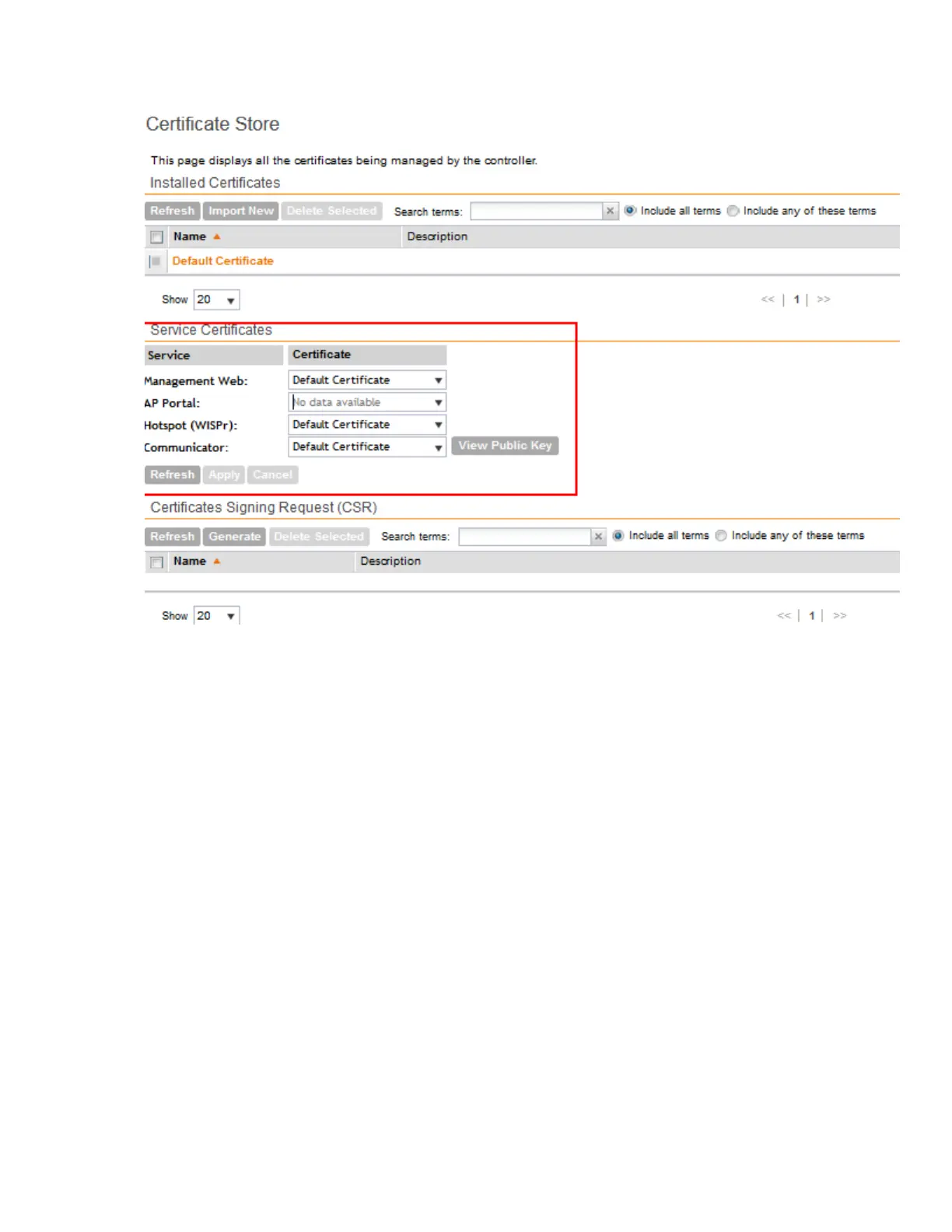
Task: Click page 1 in Installed Certificates pagination
Action: click(x=796, y=299)
